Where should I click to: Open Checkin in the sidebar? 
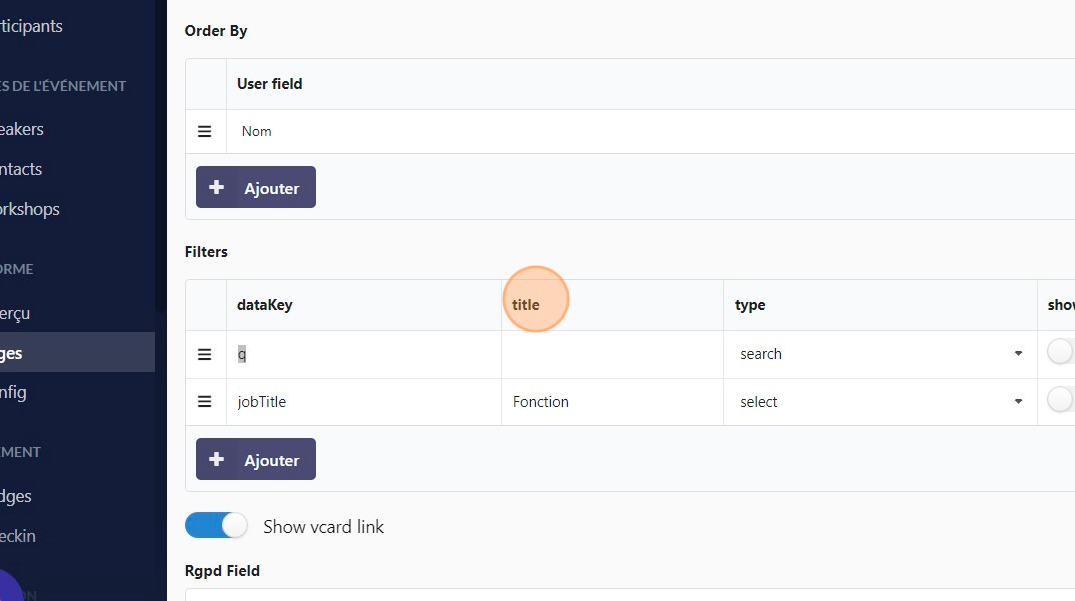click(18, 536)
